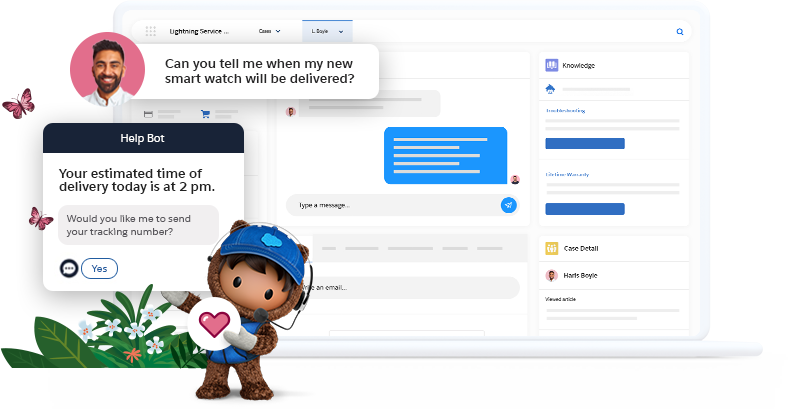Open the Cases navigation item

click(x=265, y=31)
